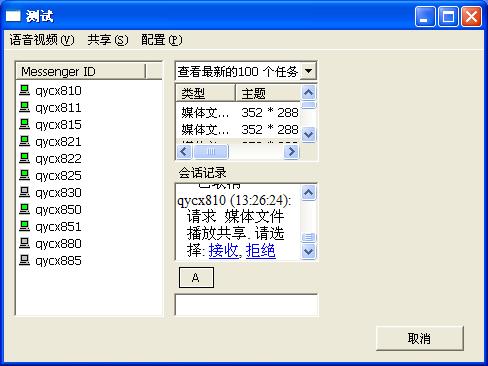
Task: Choose contact qycx815
Action: click(x=58, y=125)
